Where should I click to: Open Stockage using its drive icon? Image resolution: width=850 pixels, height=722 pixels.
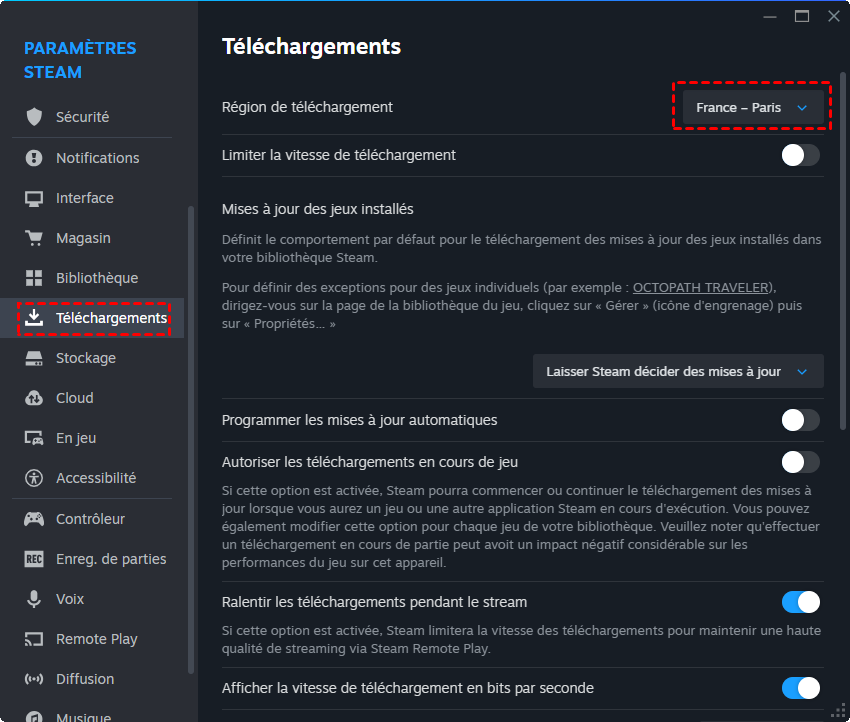[35, 358]
